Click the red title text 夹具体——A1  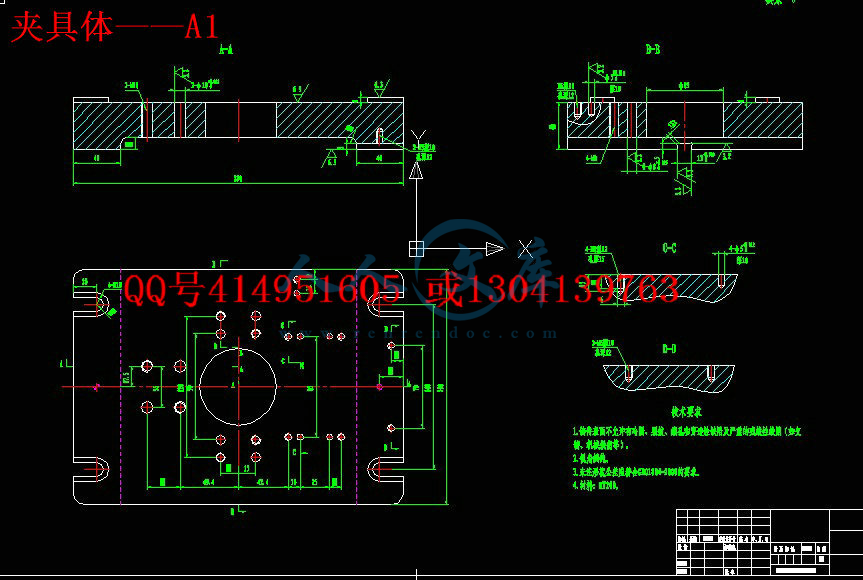point(114,26)
